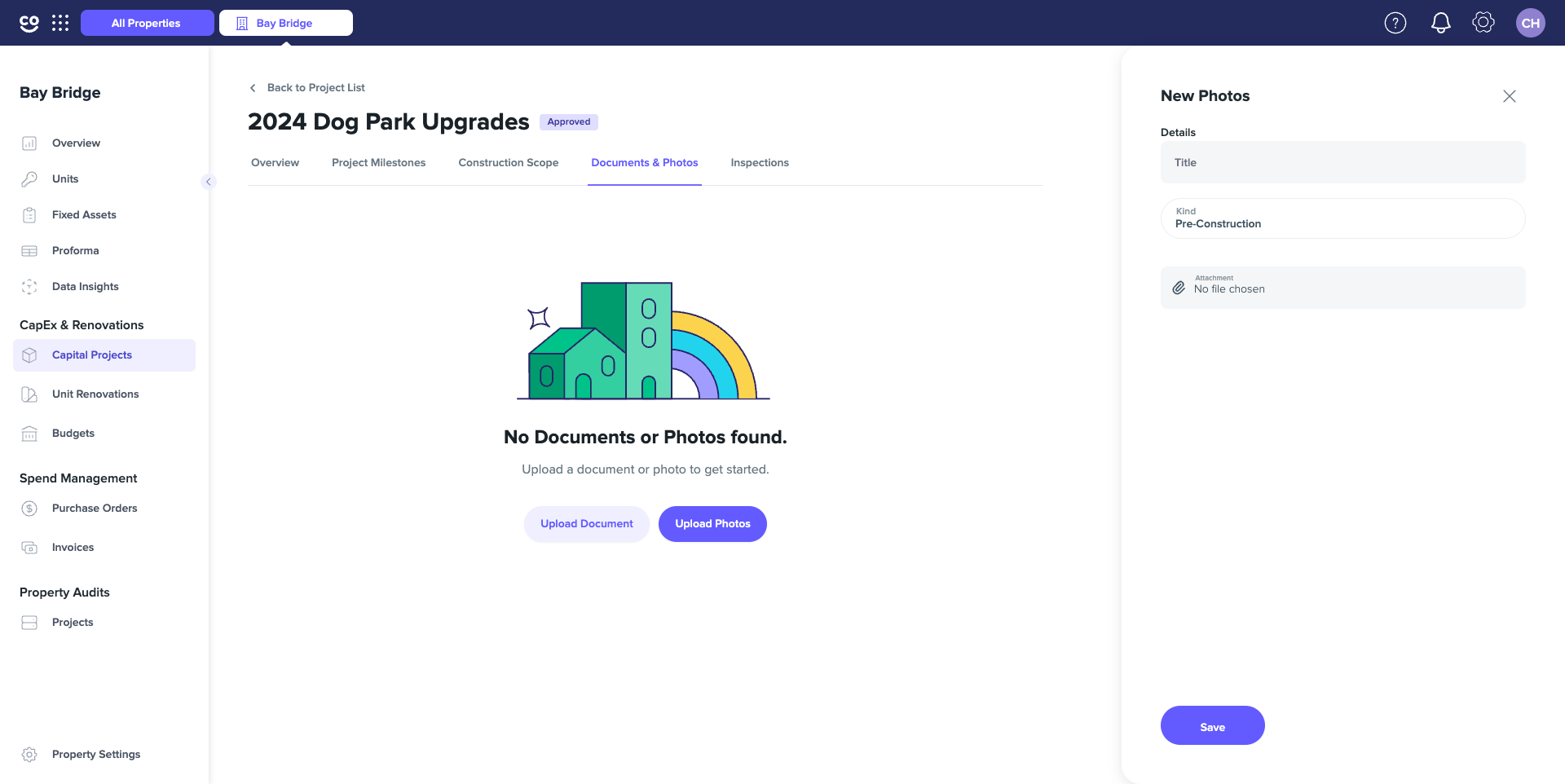1565x784 pixels.
Task: Open Property Settings via its gear icon
Action: click(x=29, y=754)
